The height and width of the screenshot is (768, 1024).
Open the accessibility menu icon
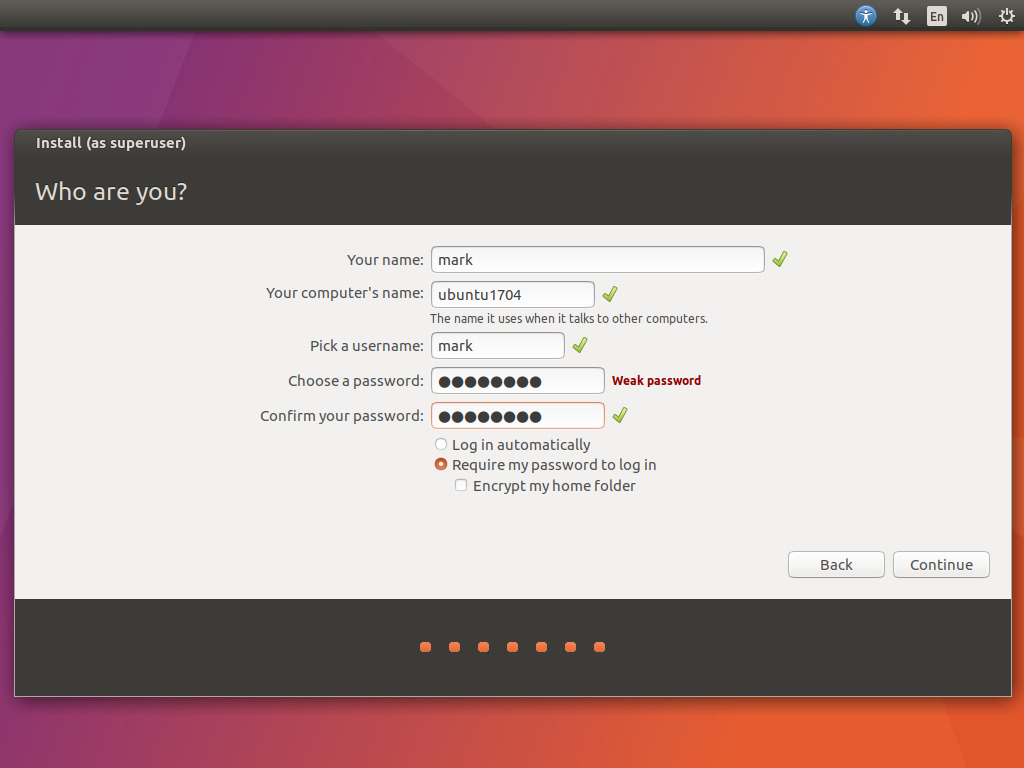(x=865, y=16)
